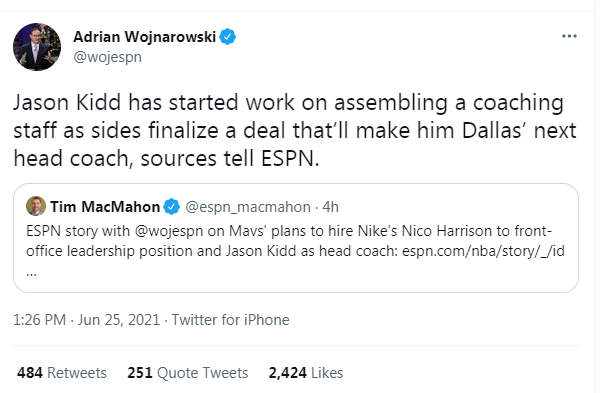Open the espn.com/nba/story link
This screenshot has width=607, height=393.
pos(483,251)
